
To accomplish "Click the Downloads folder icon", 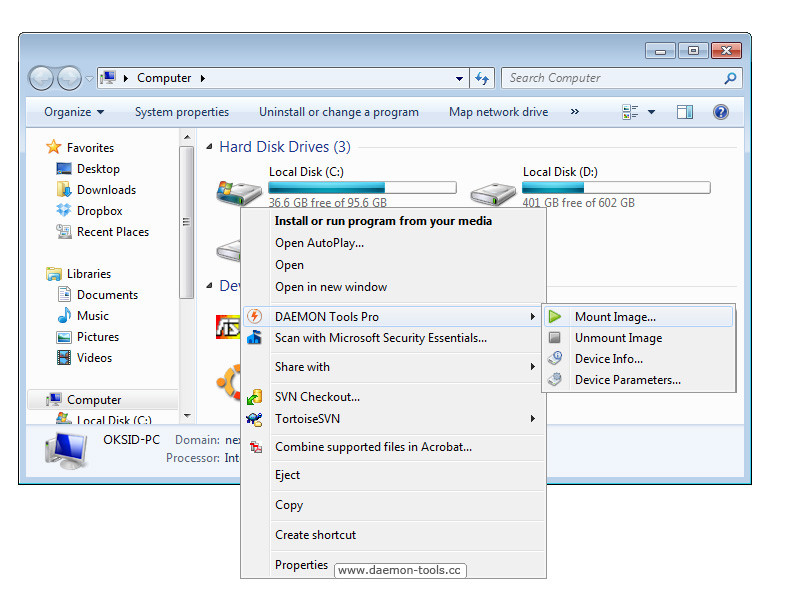I will click(x=64, y=189).
